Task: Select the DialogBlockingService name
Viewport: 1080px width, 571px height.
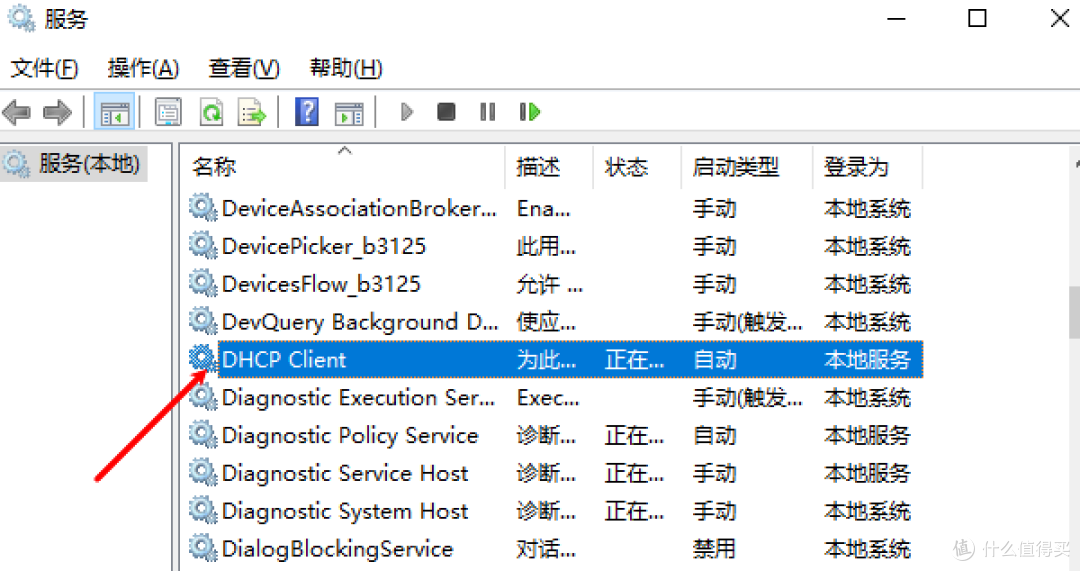Action: 338,549
